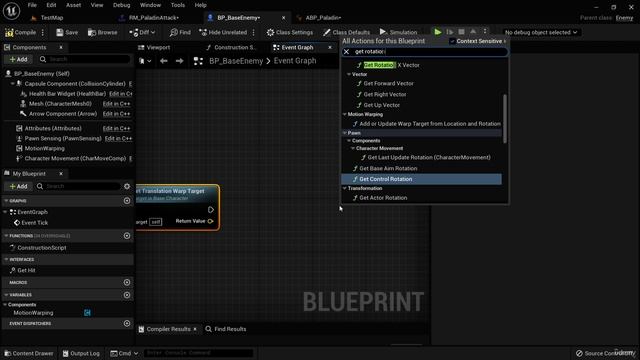Viewport: 640px width, 360px height.
Task: Add a new component
Action: point(18,59)
